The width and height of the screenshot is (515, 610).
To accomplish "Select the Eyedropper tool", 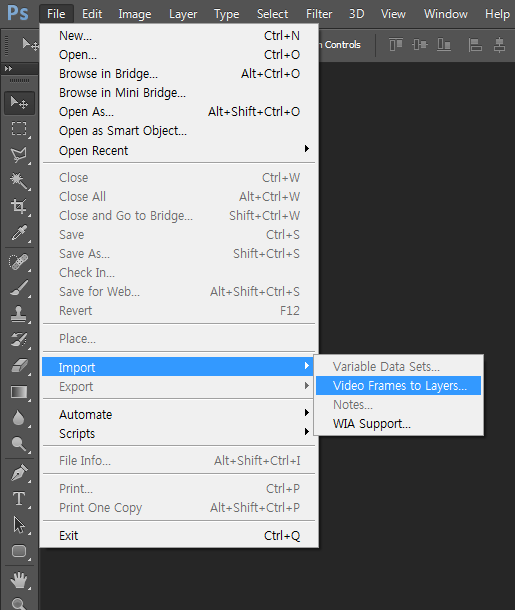I will point(19,232).
